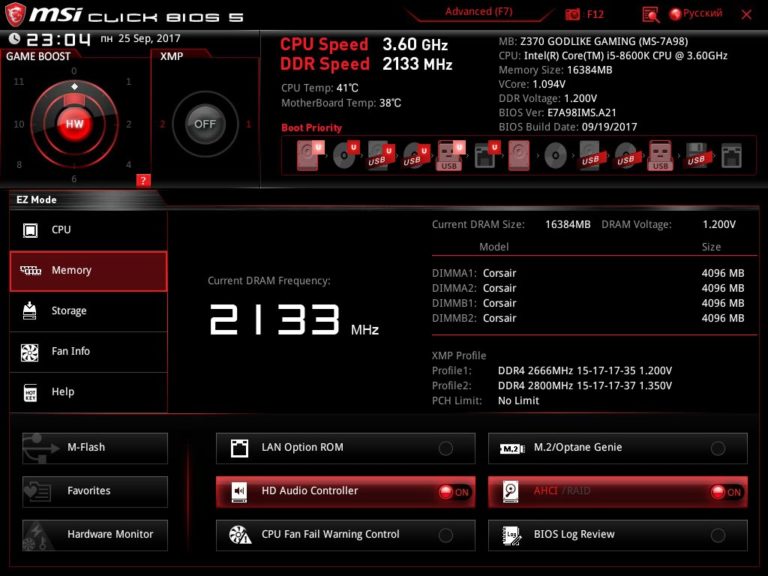Enable the LAN Option ROM switch
The width and height of the screenshot is (768, 576).
446,448
